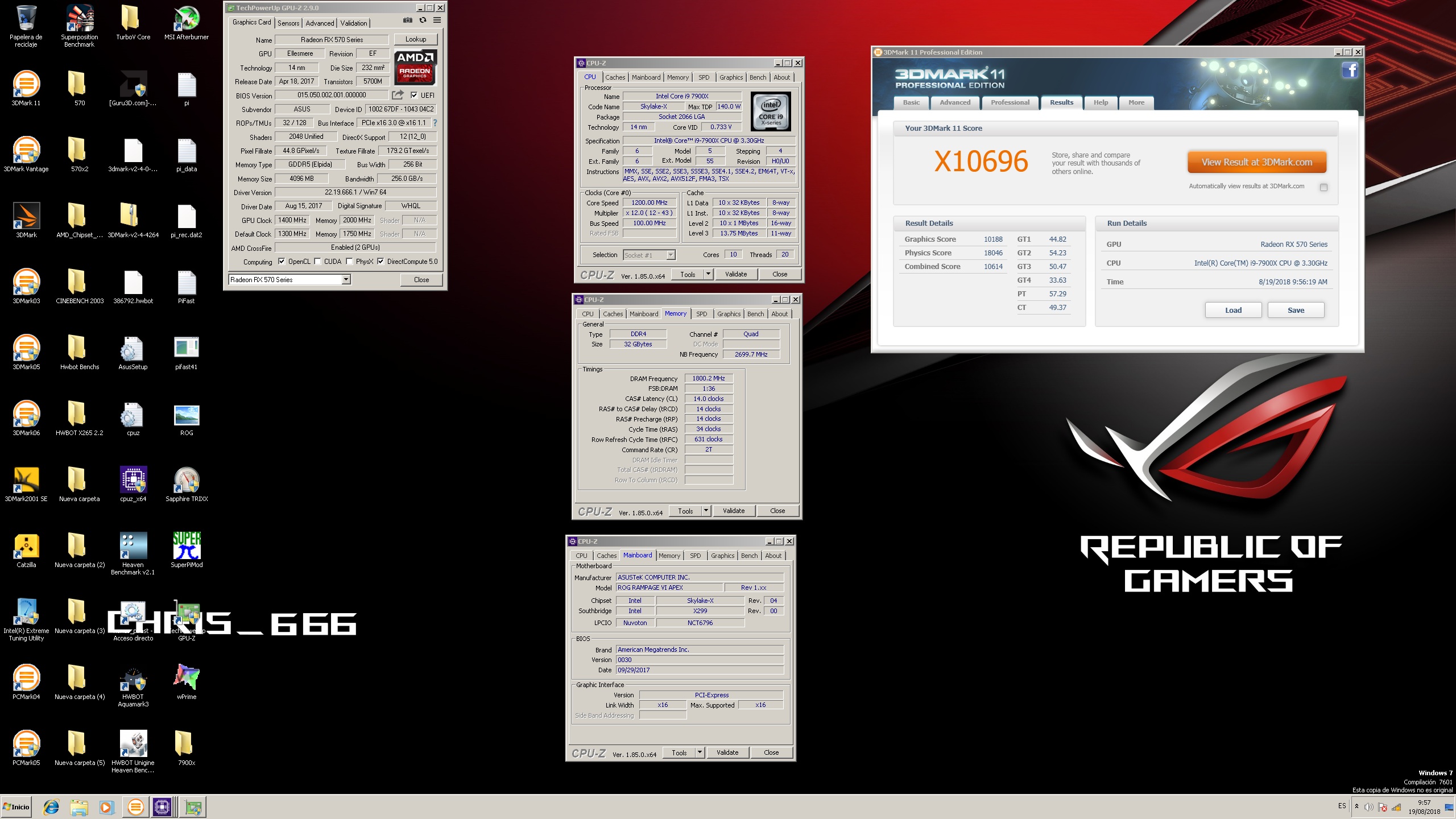Click Internet Explorer on the taskbar
Screen dimensions: 1456x819
pyautogui.click(x=51, y=806)
